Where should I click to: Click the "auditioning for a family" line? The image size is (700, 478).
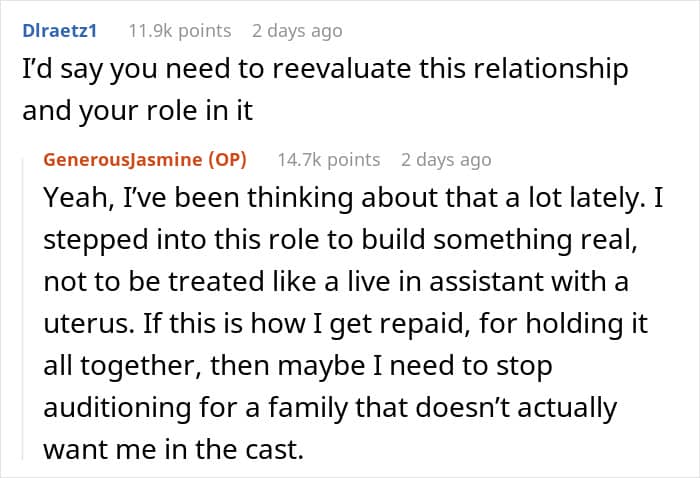330,408
